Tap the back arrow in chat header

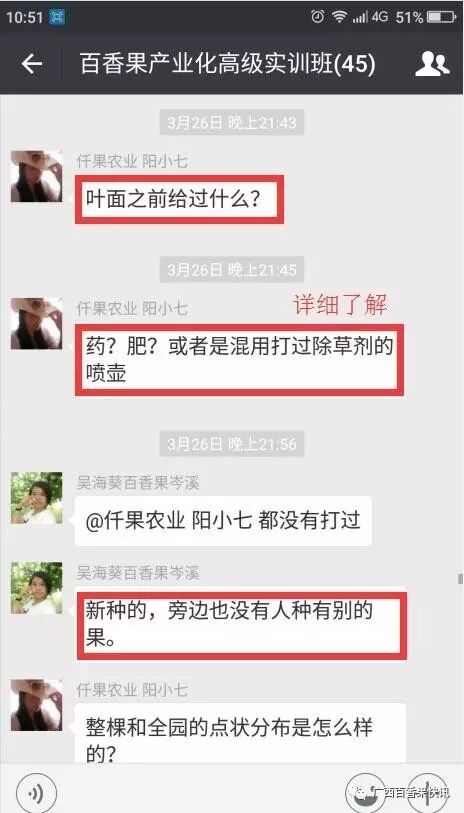[x=32, y=64]
